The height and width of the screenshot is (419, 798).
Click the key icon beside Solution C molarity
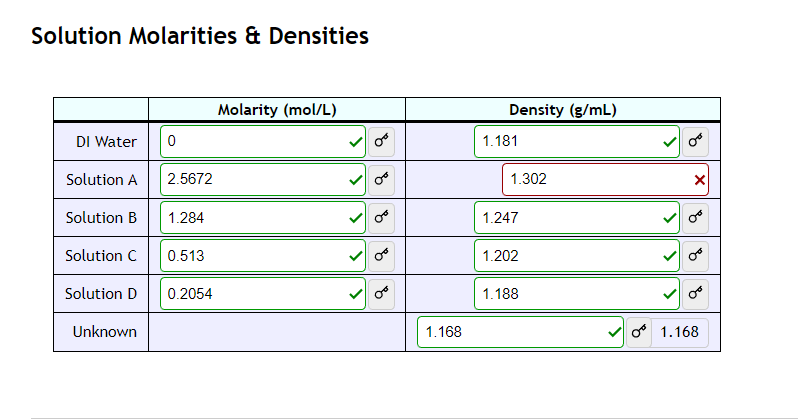(x=381, y=256)
